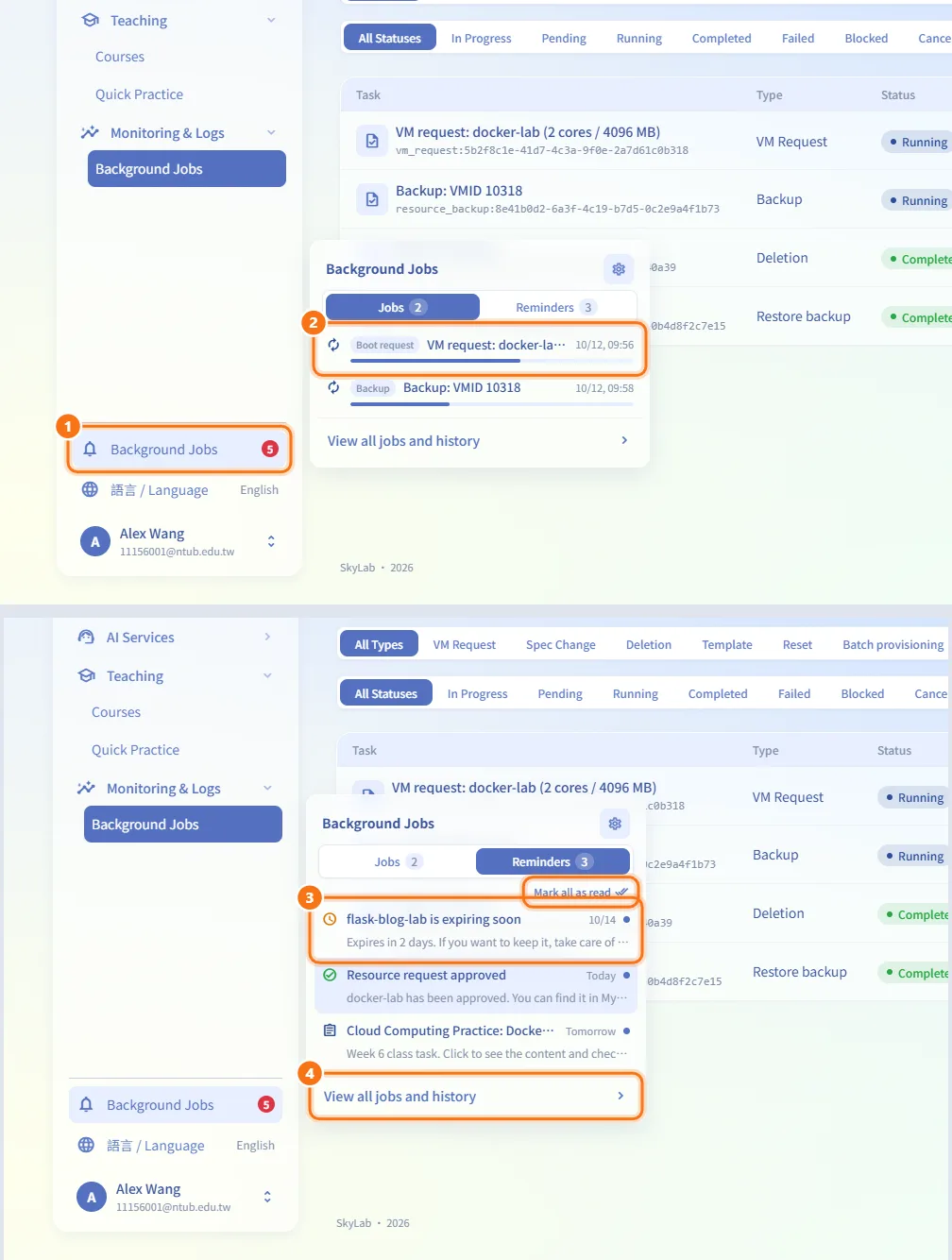Screen dimensions: 952x1260
Task: Click the Running status of the Backup row in upper table
Action: pos(917,200)
